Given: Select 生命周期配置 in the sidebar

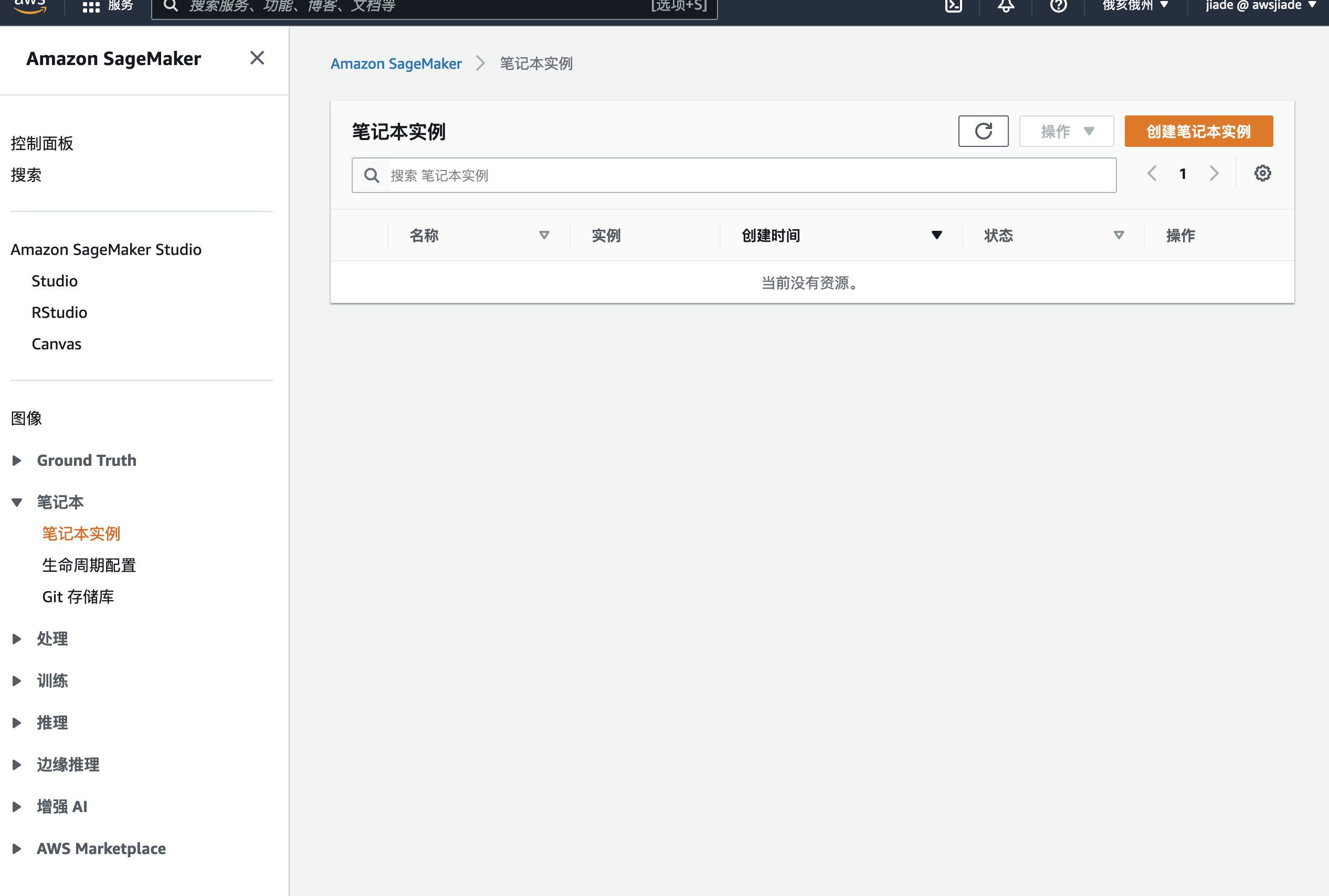Looking at the screenshot, I should (x=89, y=564).
